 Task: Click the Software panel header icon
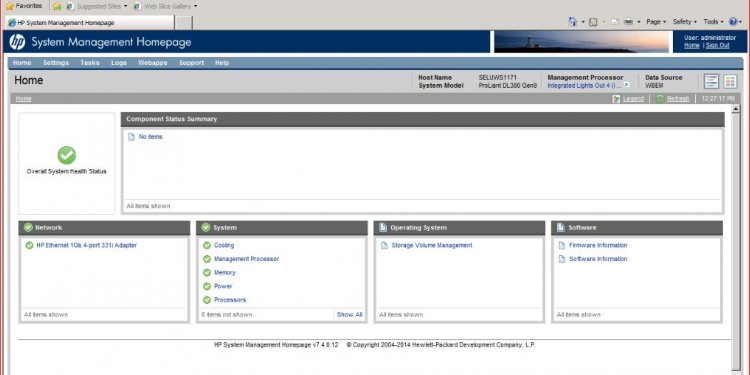pos(561,227)
